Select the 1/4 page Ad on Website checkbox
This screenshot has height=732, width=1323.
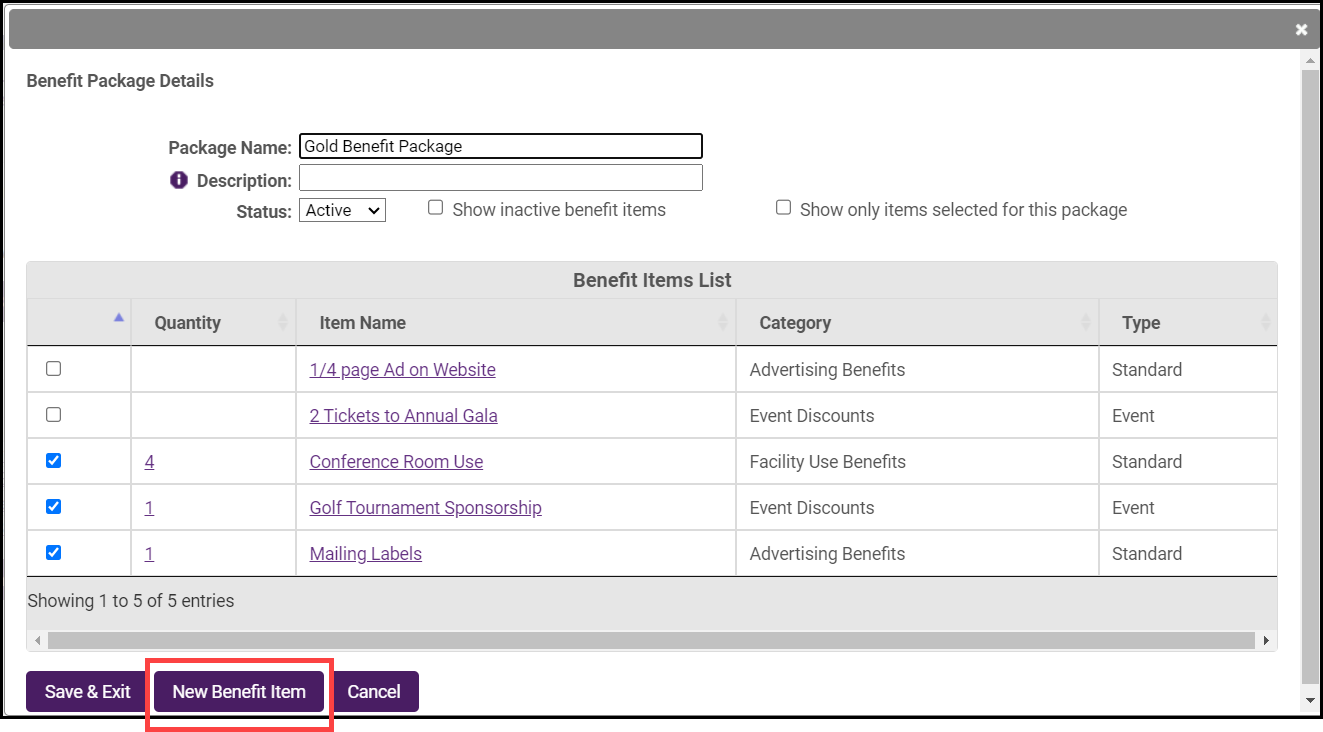coord(54,369)
